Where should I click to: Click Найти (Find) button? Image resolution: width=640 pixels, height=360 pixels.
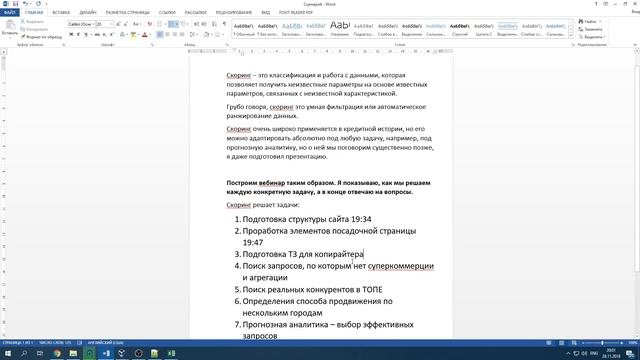point(590,21)
